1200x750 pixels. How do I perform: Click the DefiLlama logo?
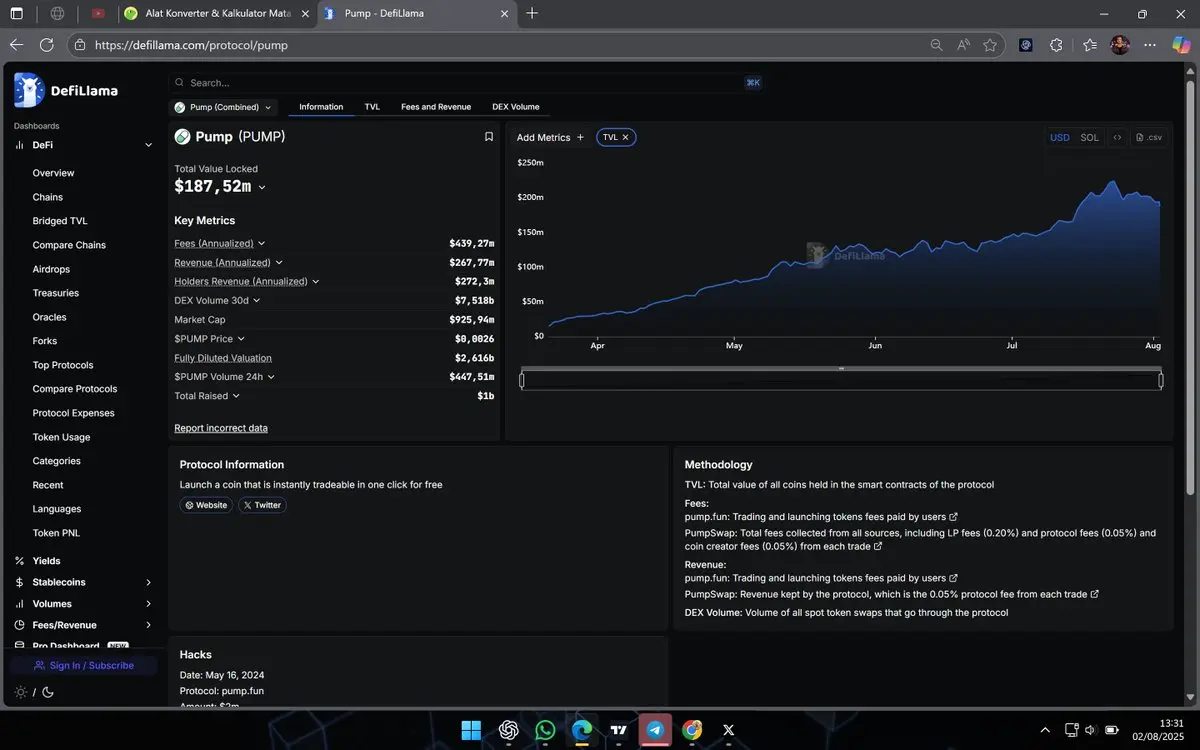(x=66, y=90)
